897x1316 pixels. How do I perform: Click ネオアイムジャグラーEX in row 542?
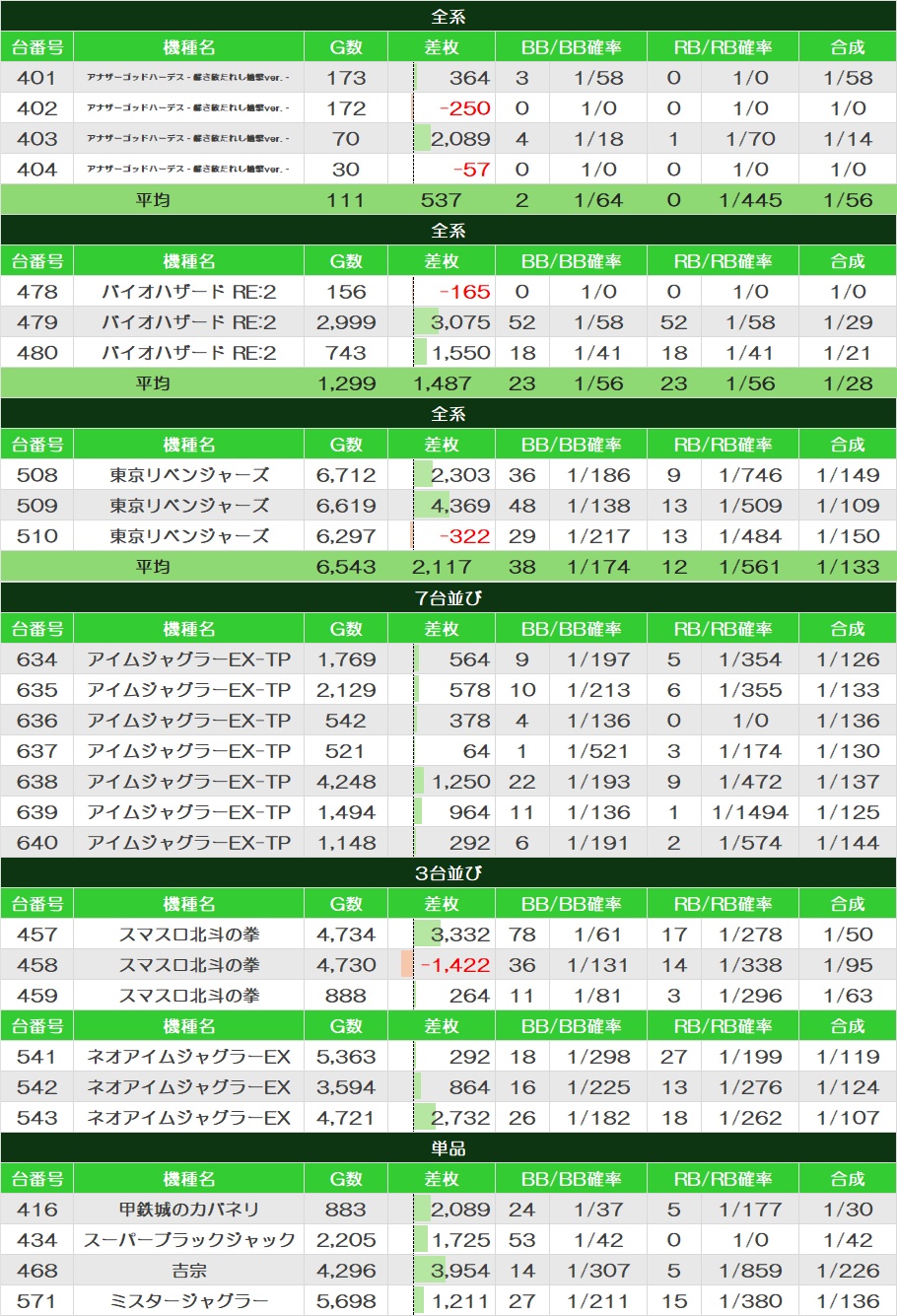tap(188, 1087)
